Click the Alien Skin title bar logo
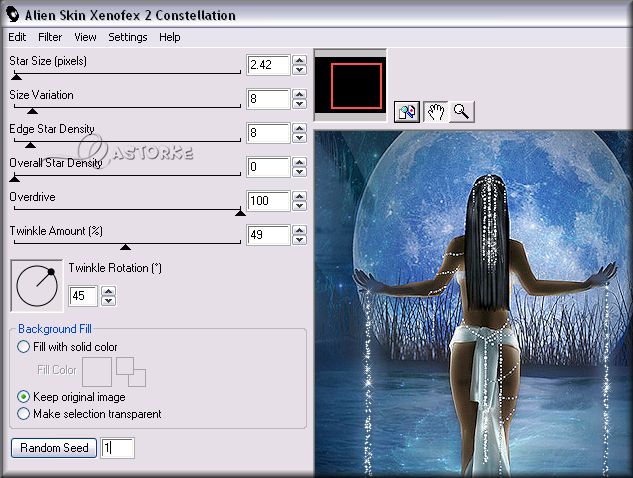The image size is (633, 478). (x=13, y=15)
